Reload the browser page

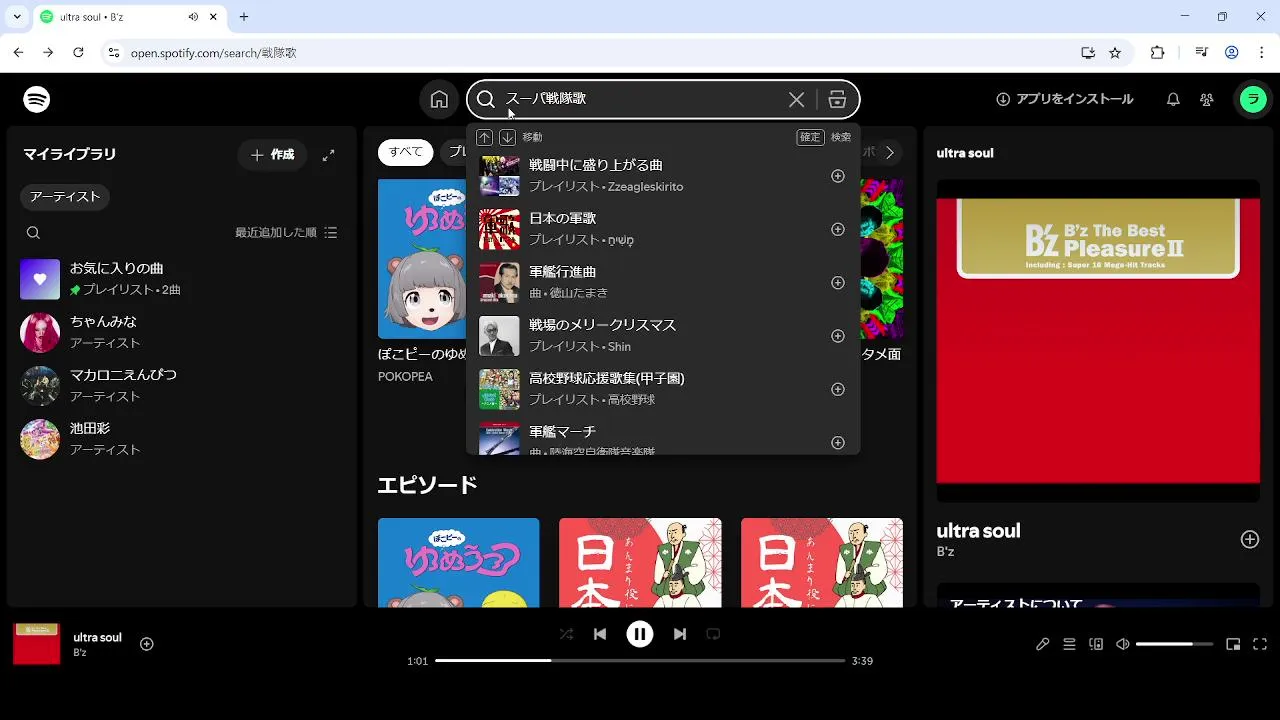point(78,52)
